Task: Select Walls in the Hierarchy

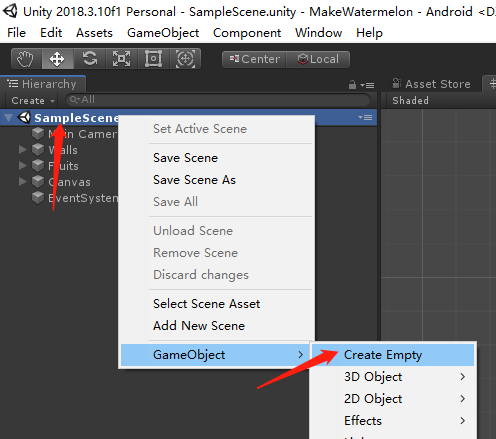Action: [63, 150]
